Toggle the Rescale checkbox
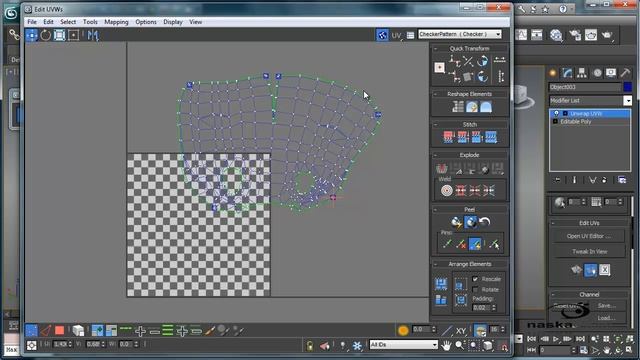The height and width of the screenshot is (360, 640). click(x=475, y=279)
